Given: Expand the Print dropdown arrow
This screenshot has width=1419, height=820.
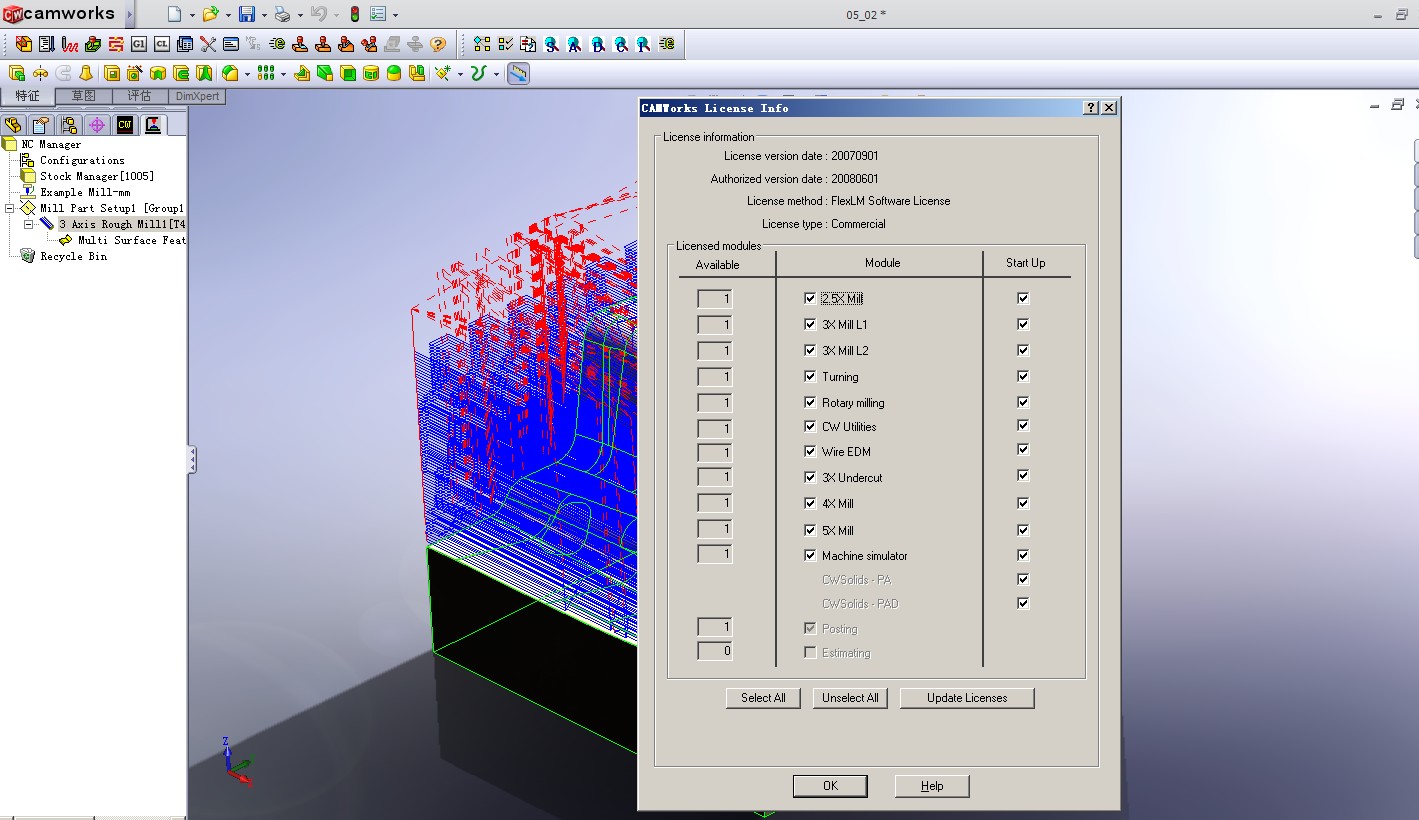Looking at the screenshot, I should tap(300, 15).
